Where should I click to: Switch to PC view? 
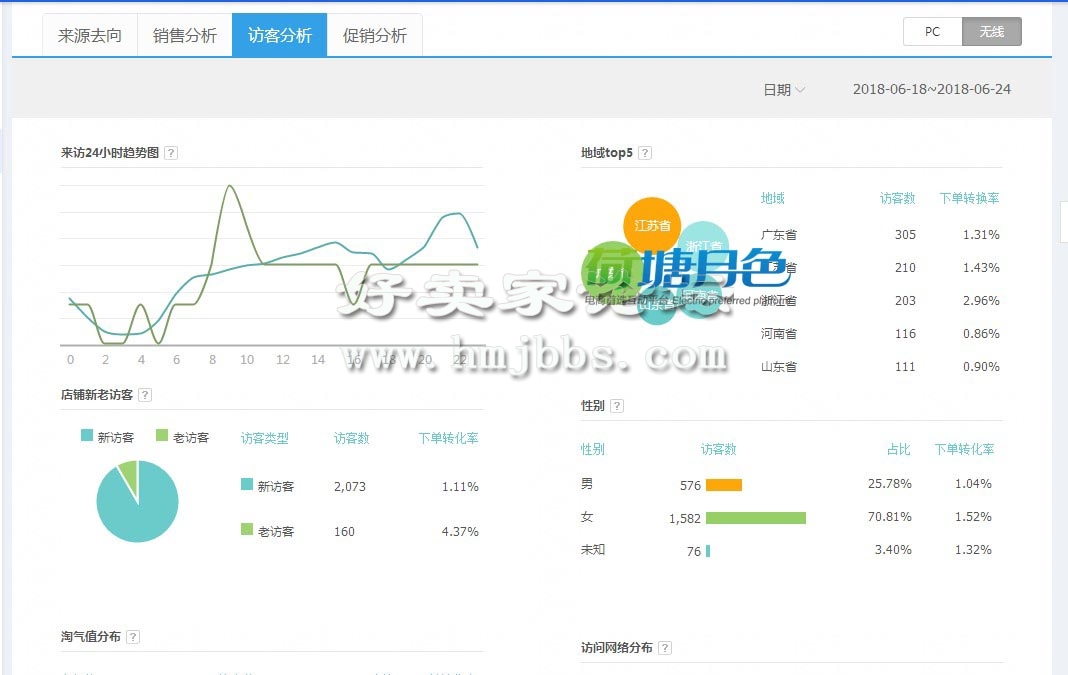coord(932,32)
